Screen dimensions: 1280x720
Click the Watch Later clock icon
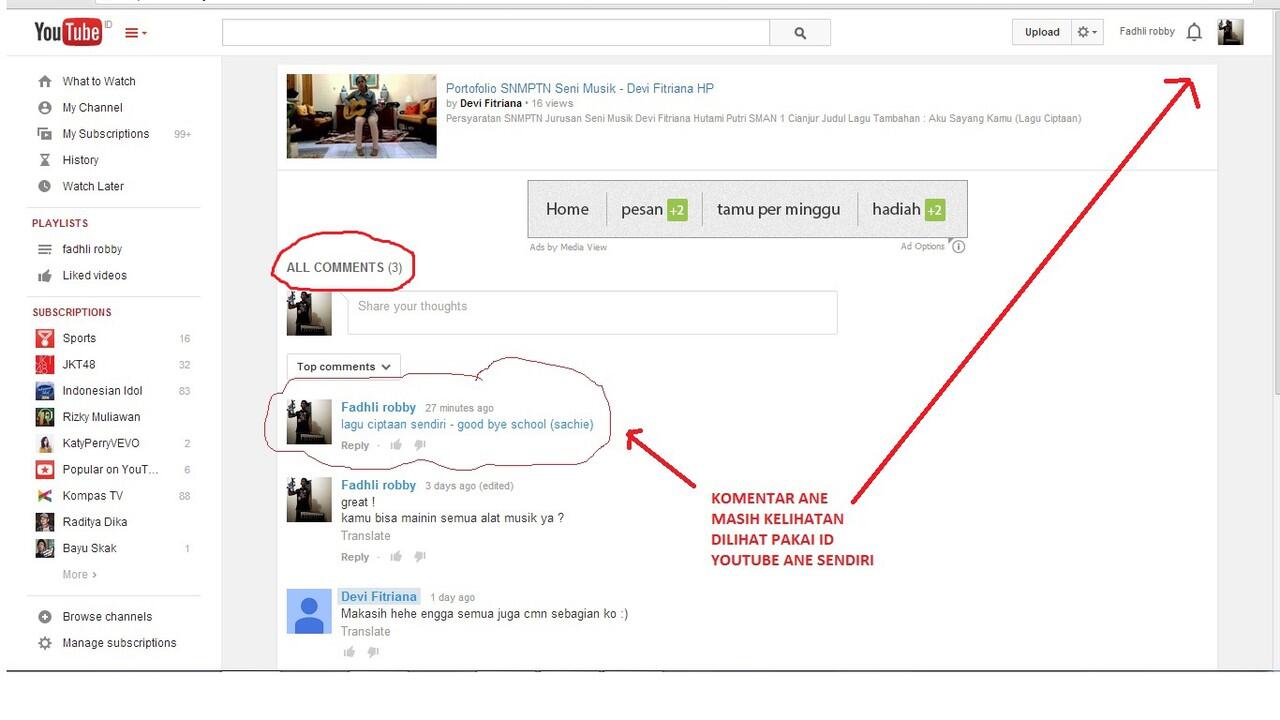[x=44, y=186]
